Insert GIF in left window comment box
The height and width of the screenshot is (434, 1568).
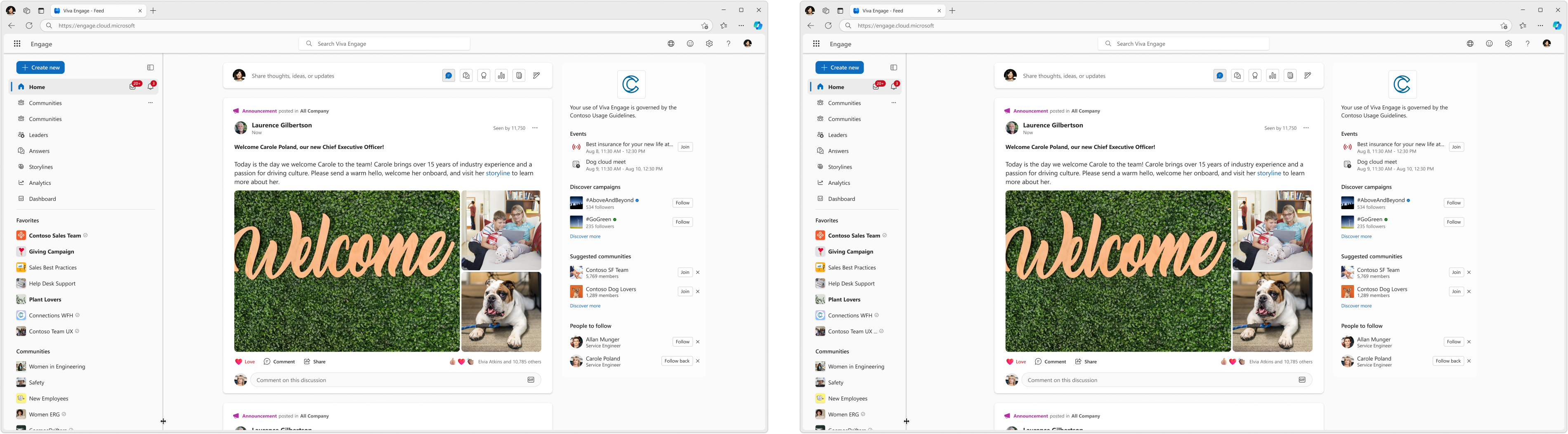pyautogui.click(x=531, y=380)
